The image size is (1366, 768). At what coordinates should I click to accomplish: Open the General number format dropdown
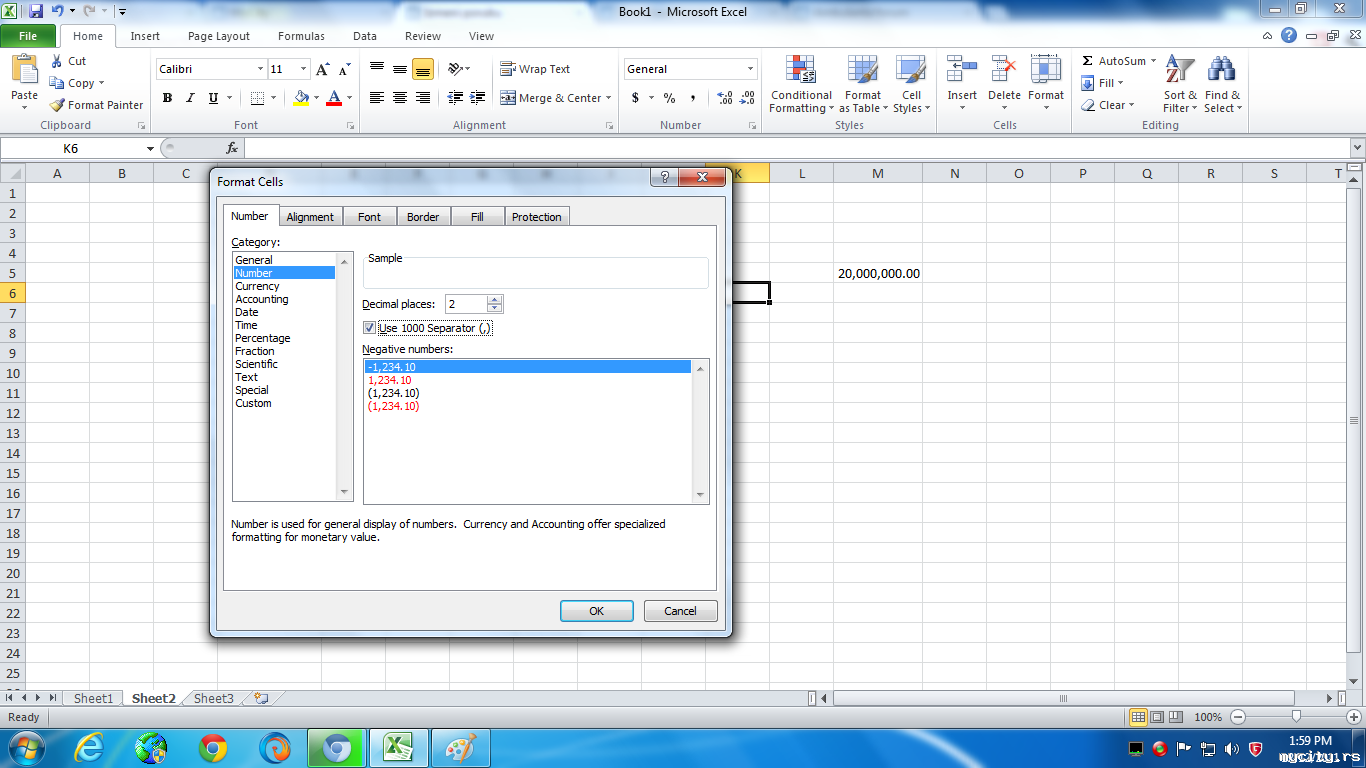tap(751, 69)
